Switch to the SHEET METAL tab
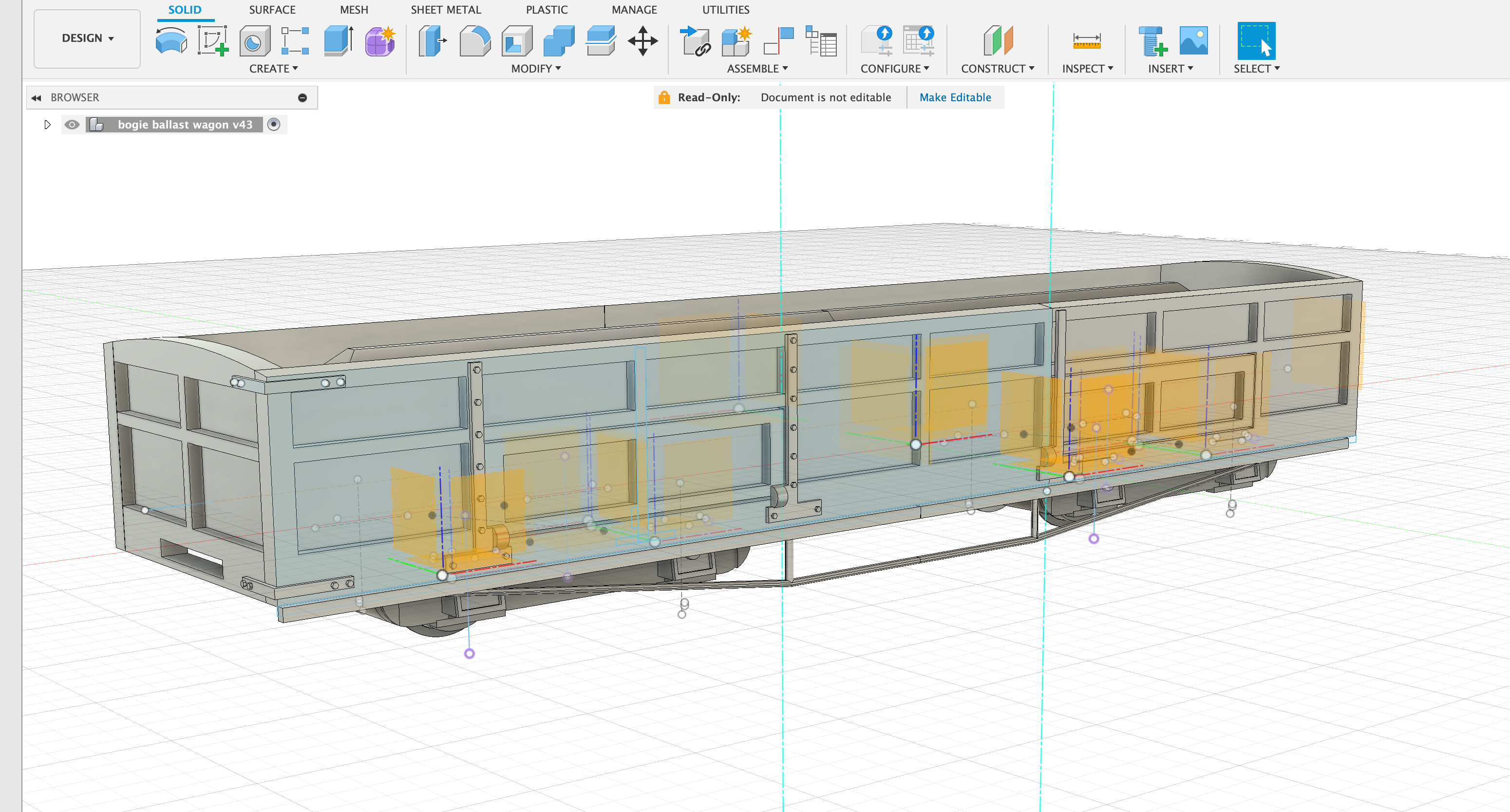The width and height of the screenshot is (1510, 812). 446,9
